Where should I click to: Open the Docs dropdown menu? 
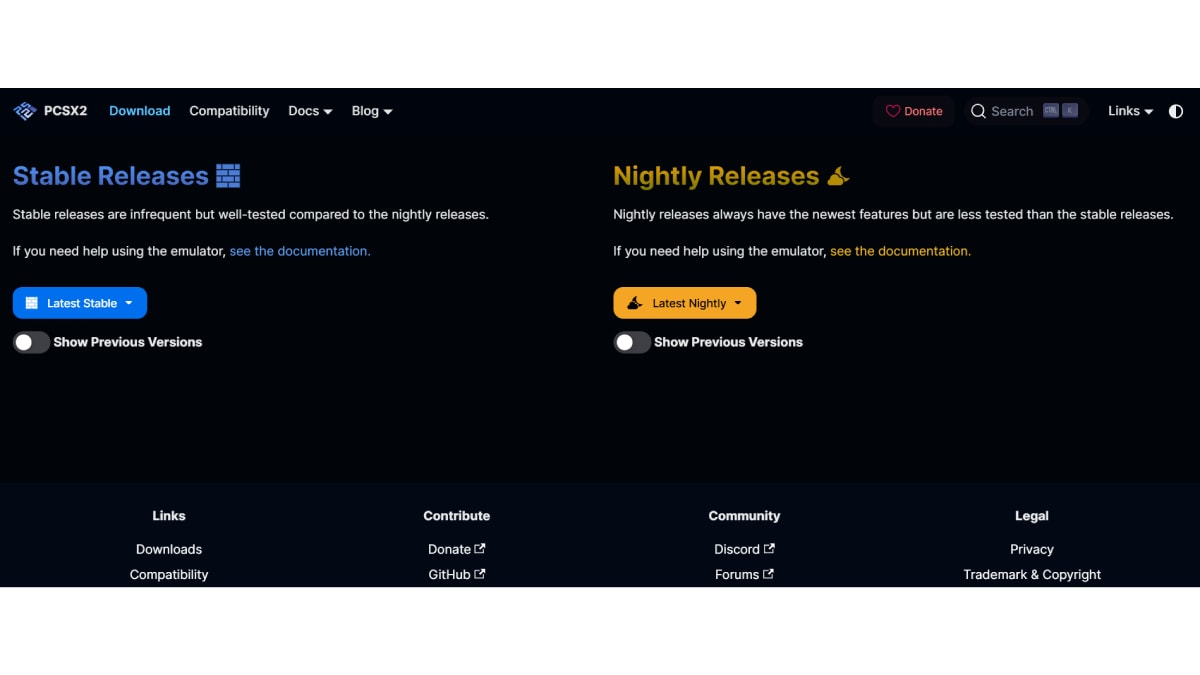[310, 111]
